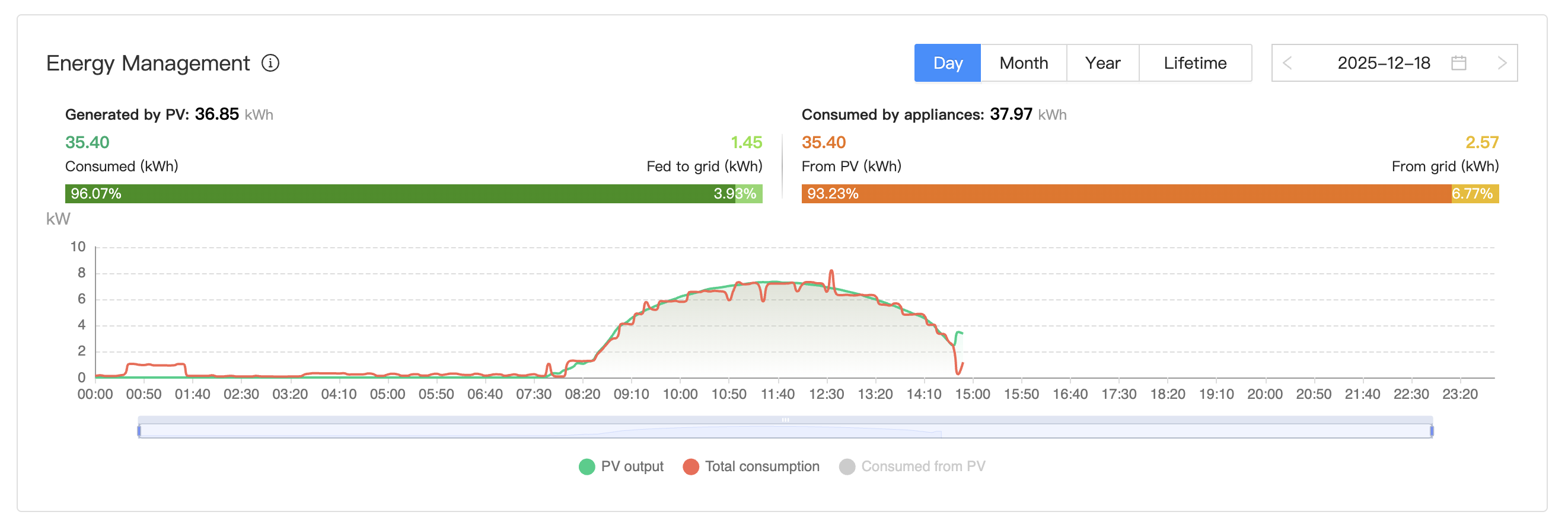Toggle PV output legend series
Viewport: 1568px width, 531px height.
coord(621,466)
